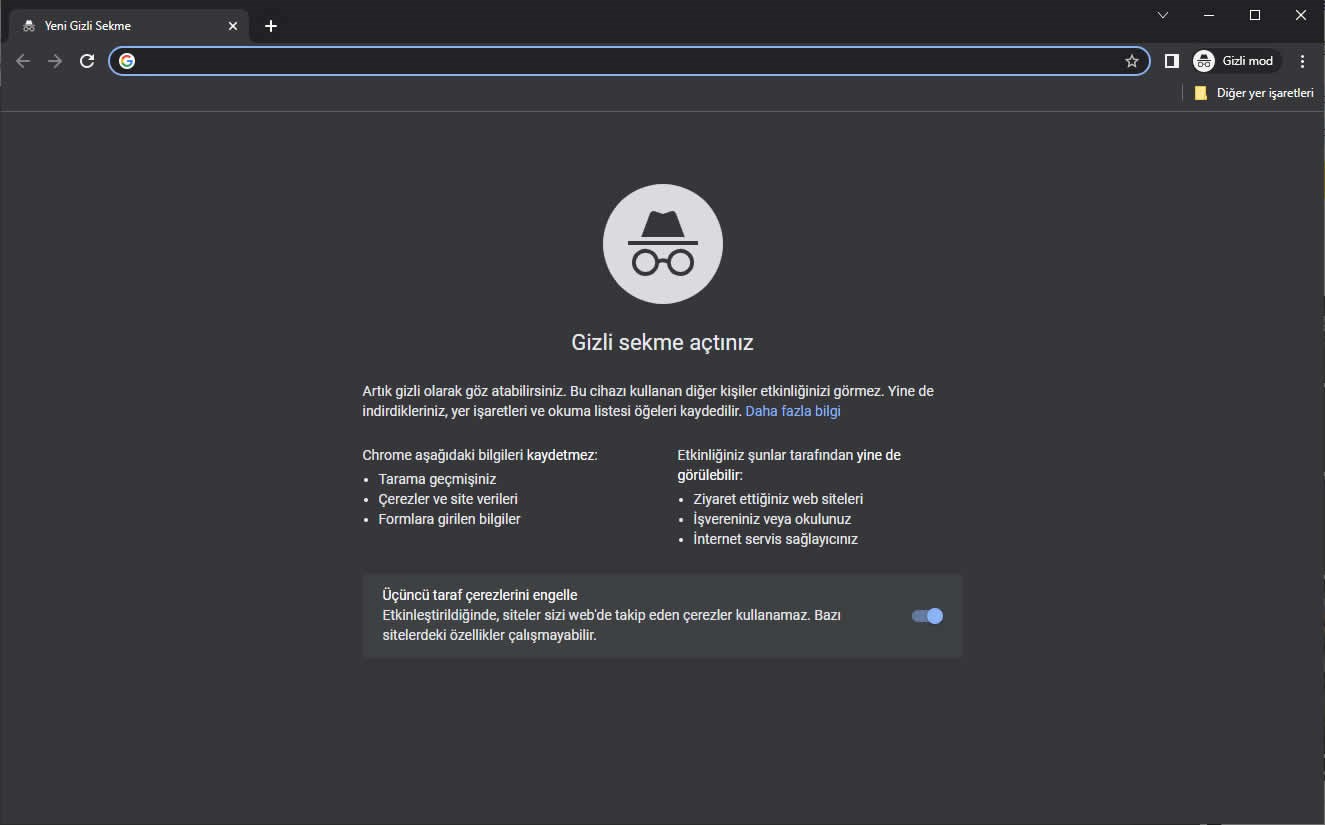Click the Gizli sekme açtınız heading
1325x825 pixels.
(x=662, y=343)
